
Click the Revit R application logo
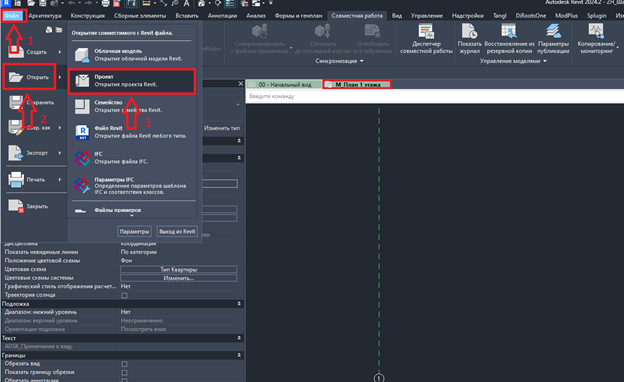point(6,3)
